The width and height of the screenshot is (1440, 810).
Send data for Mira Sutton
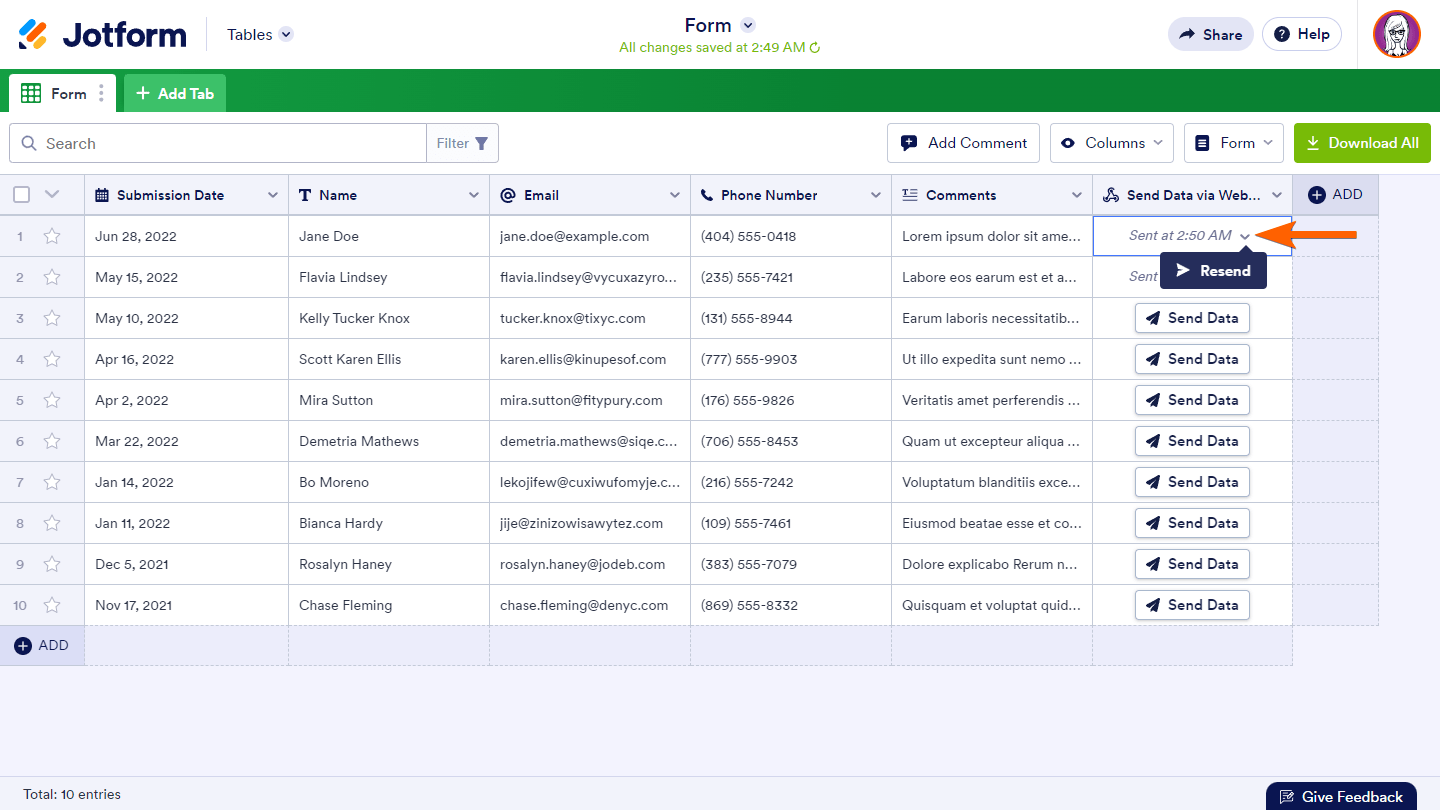click(1192, 400)
